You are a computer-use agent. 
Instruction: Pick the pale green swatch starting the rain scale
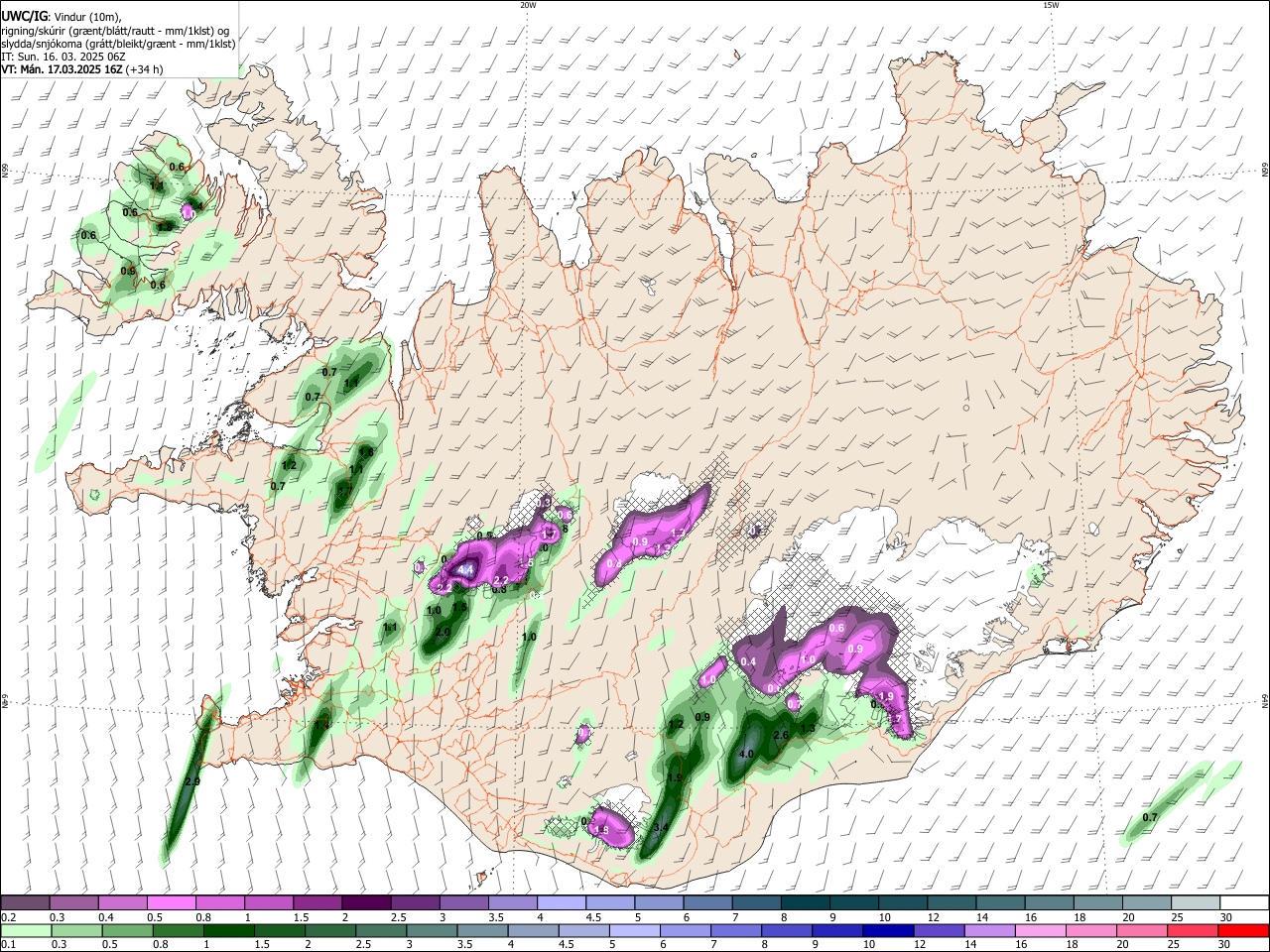25,930
